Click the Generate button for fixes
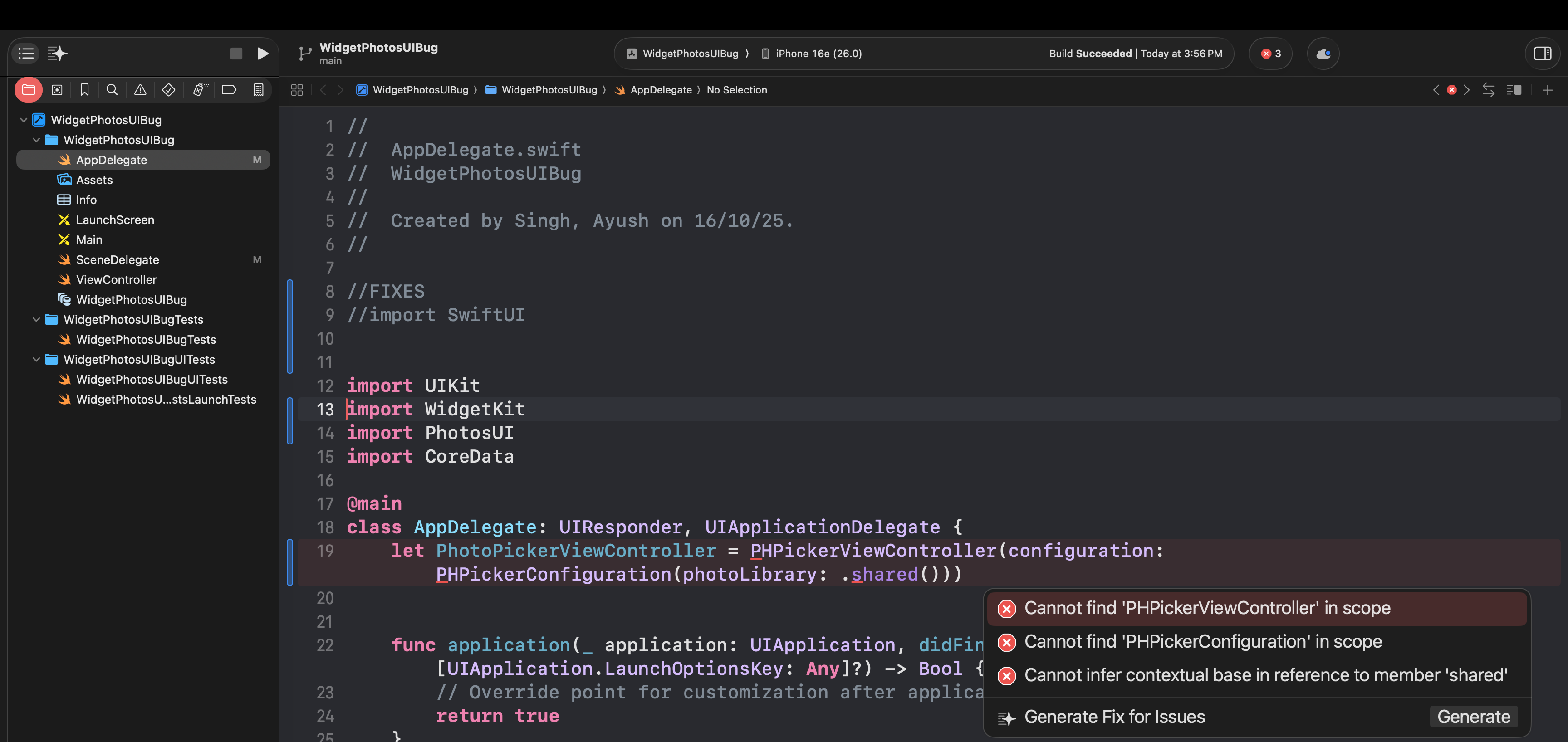Screen dimensions: 1568x742 pyautogui.click(x=1473, y=717)
